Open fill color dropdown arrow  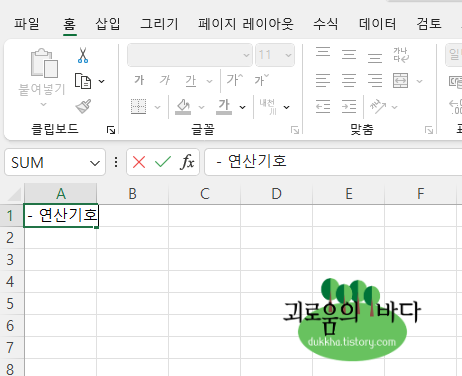(201, 107)
